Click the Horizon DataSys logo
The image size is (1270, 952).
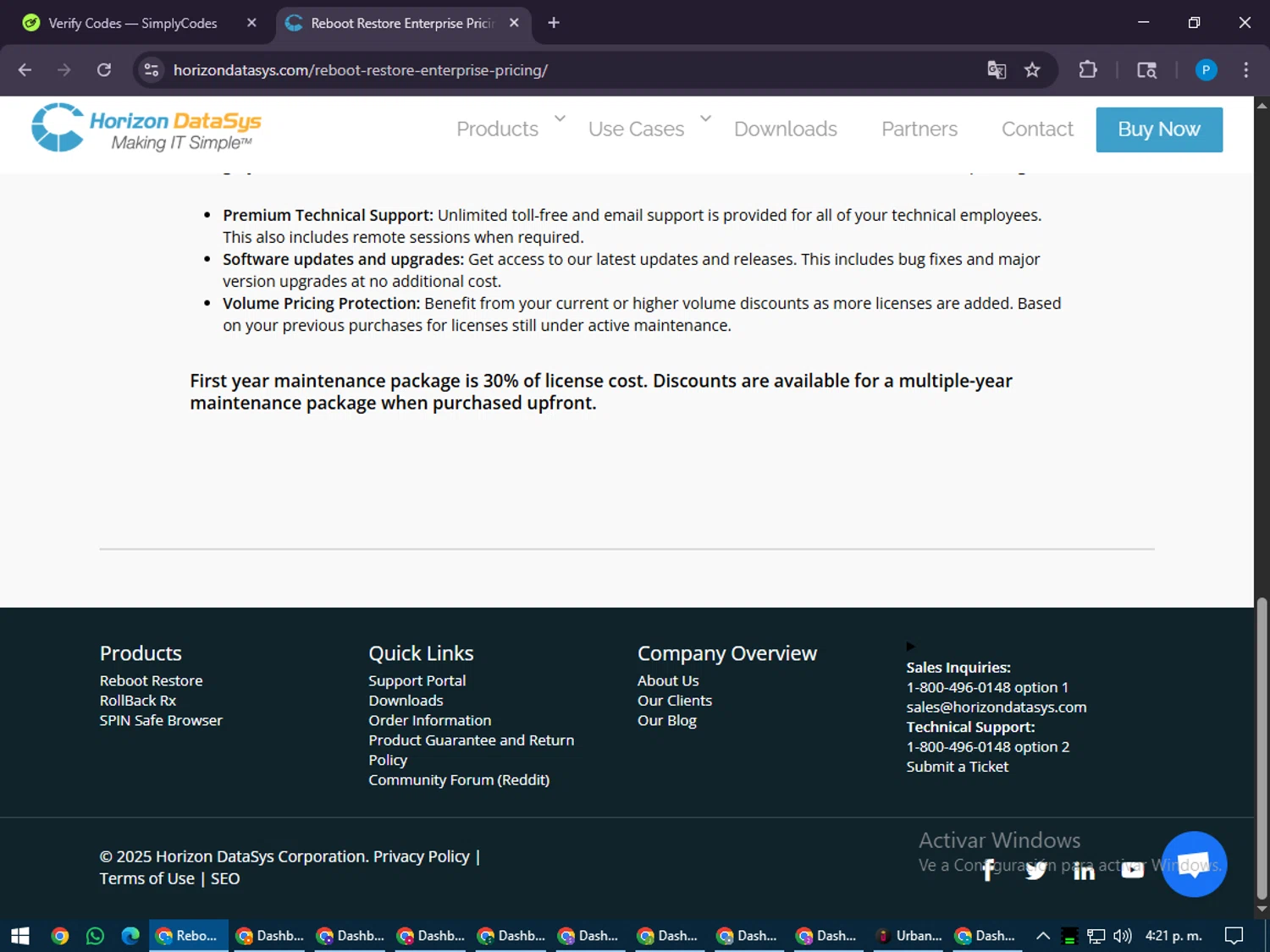pyautogui.click(x=146, y=129)
